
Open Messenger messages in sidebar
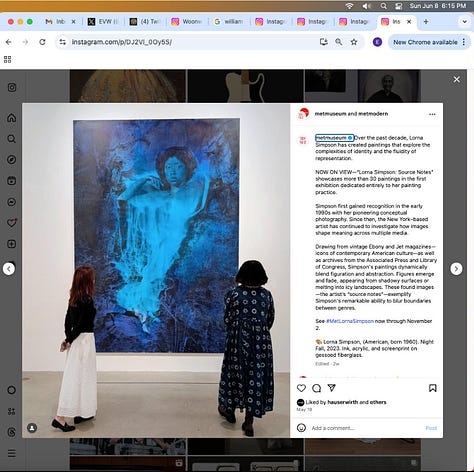pos(12,202)
